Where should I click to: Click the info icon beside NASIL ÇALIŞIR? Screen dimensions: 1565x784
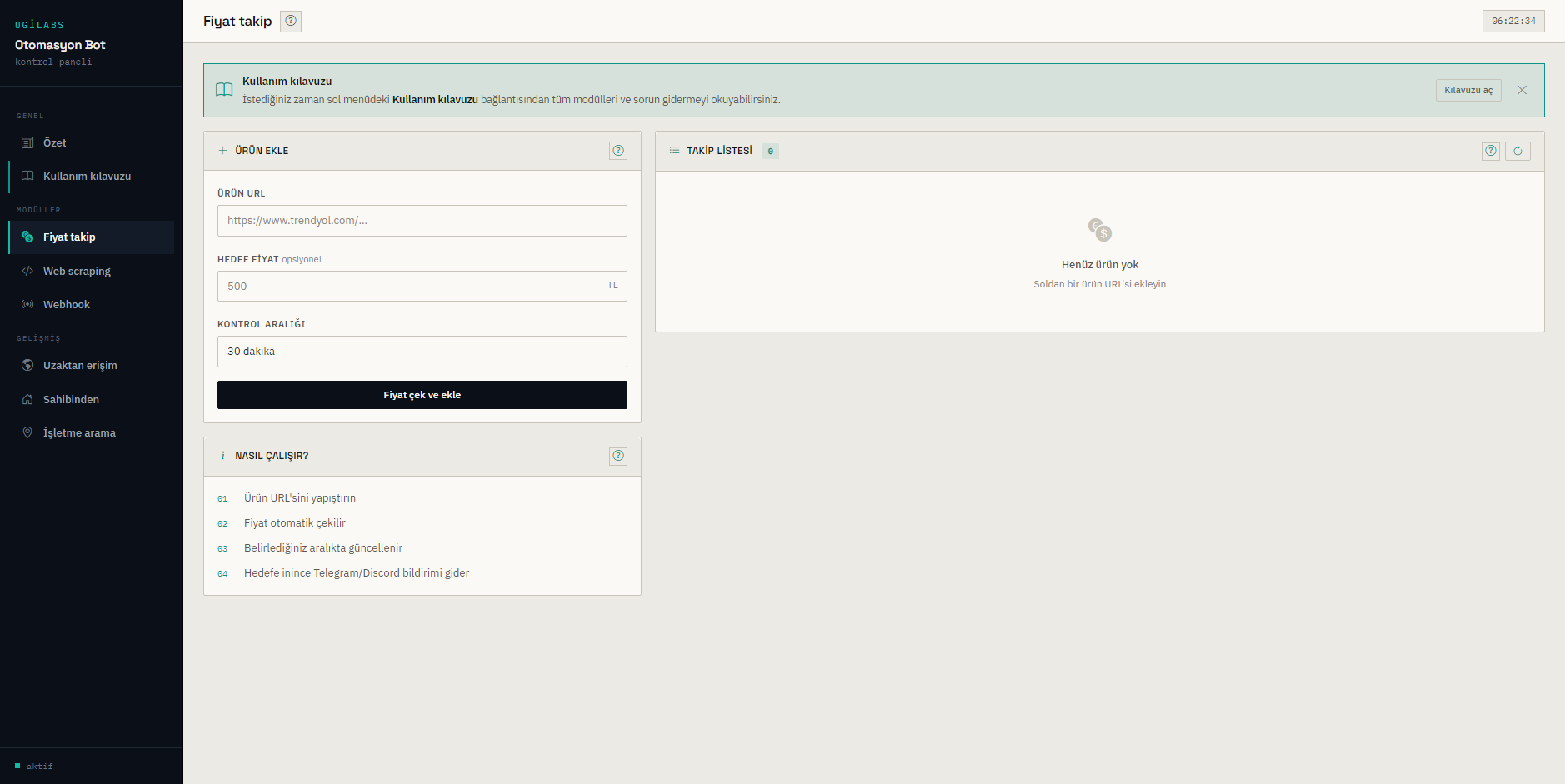tap(222, 456)
